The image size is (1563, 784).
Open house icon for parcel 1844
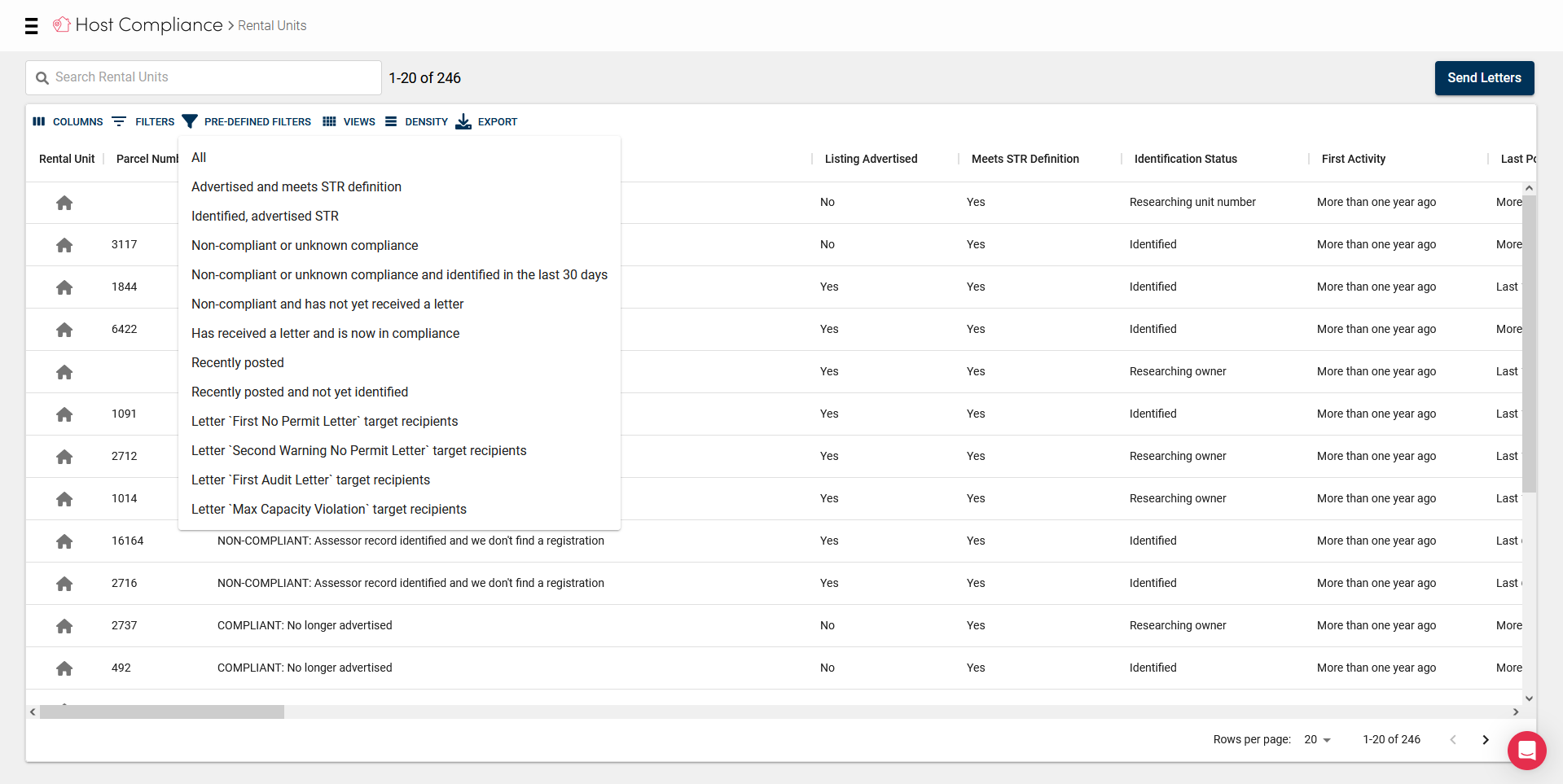click(64, 287)
